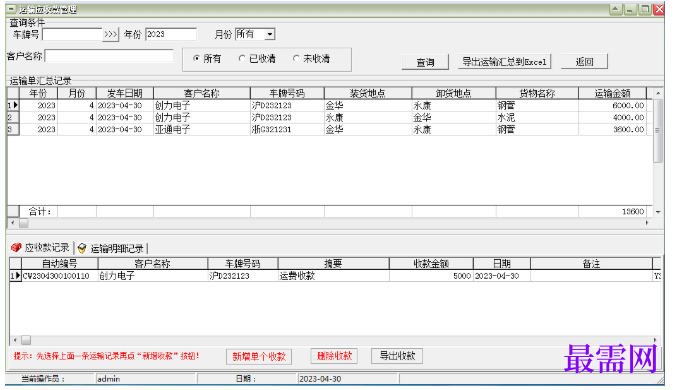Screen dimensions: 676x390
Task: Click the 返回 button
Action: click(584, 62)
